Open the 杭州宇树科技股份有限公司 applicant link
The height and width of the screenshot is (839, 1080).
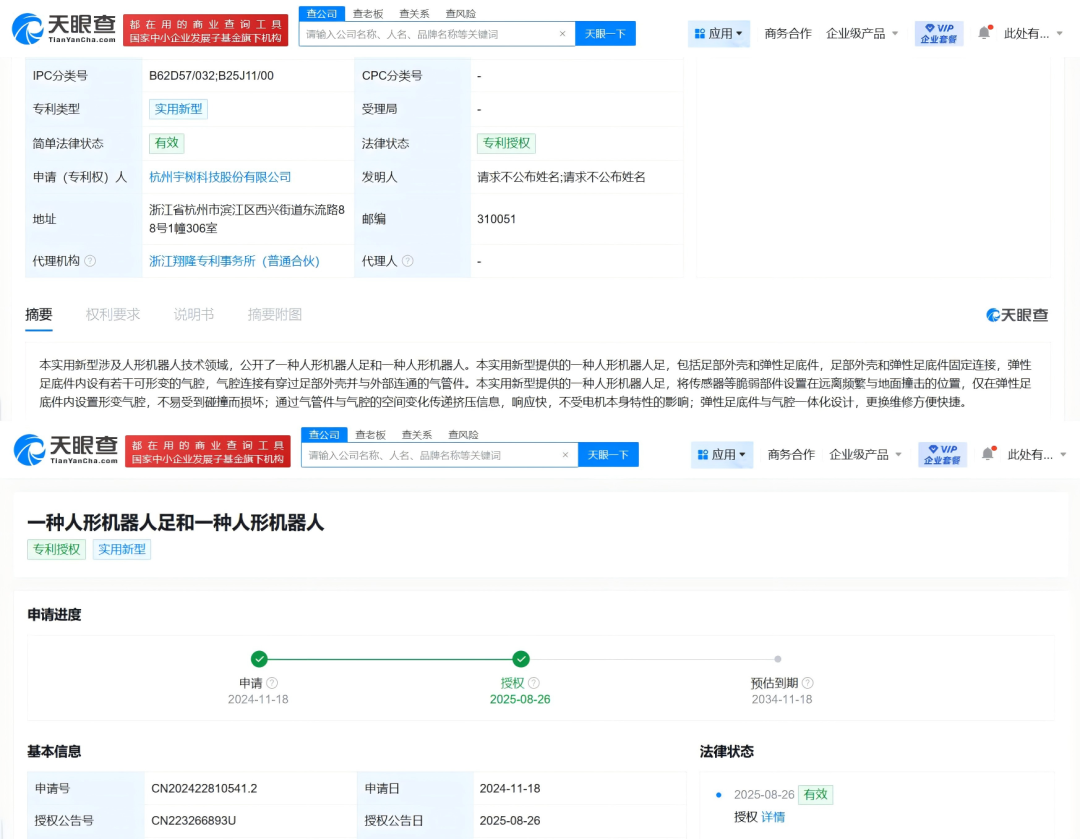(220, 177)
